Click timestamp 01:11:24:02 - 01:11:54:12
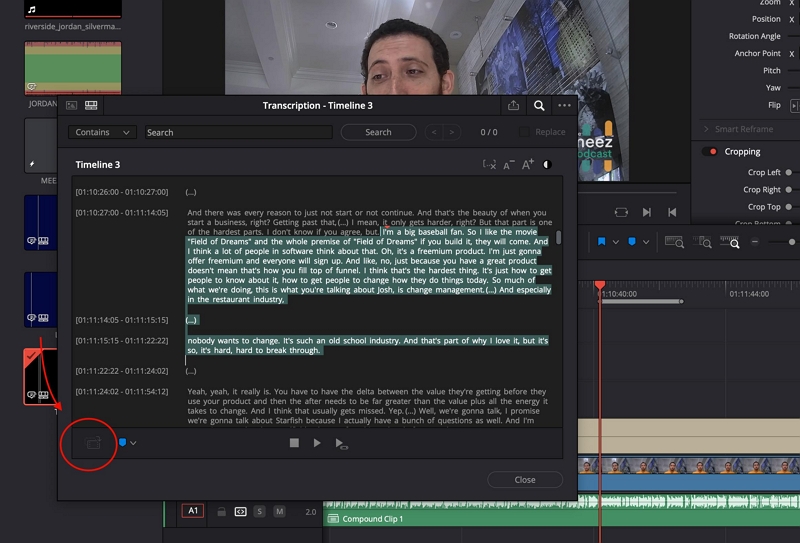Viewport: 800px width, 543px height. click(121, 391)
